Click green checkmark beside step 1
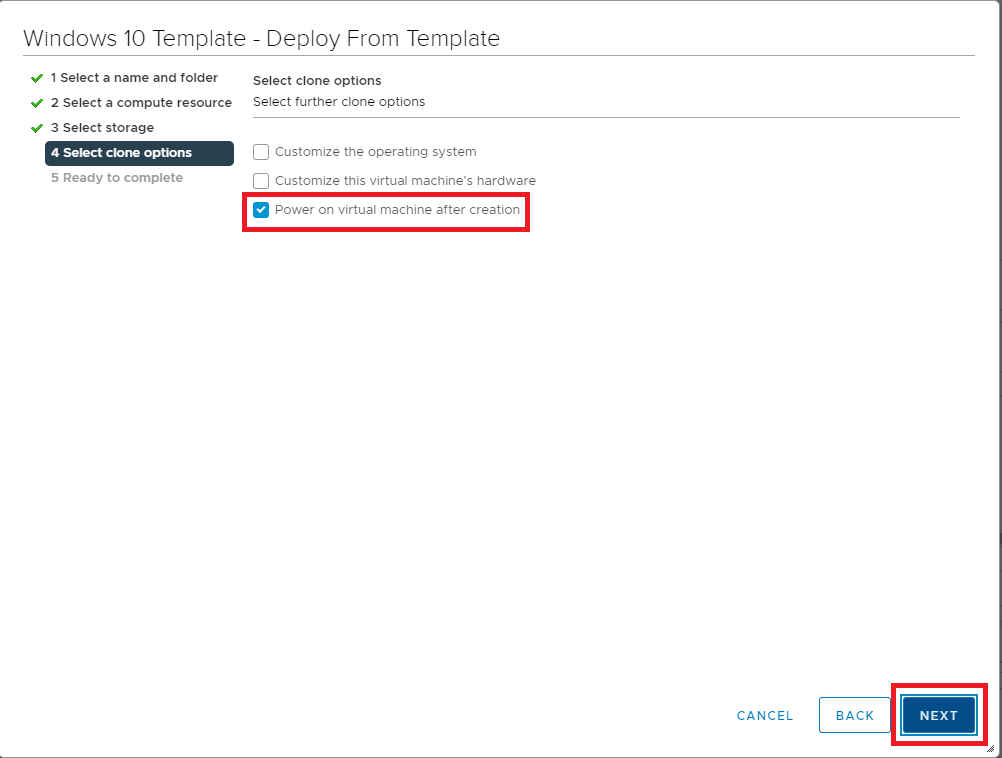This screenshot has height=758, width=1002. point(37,78)
